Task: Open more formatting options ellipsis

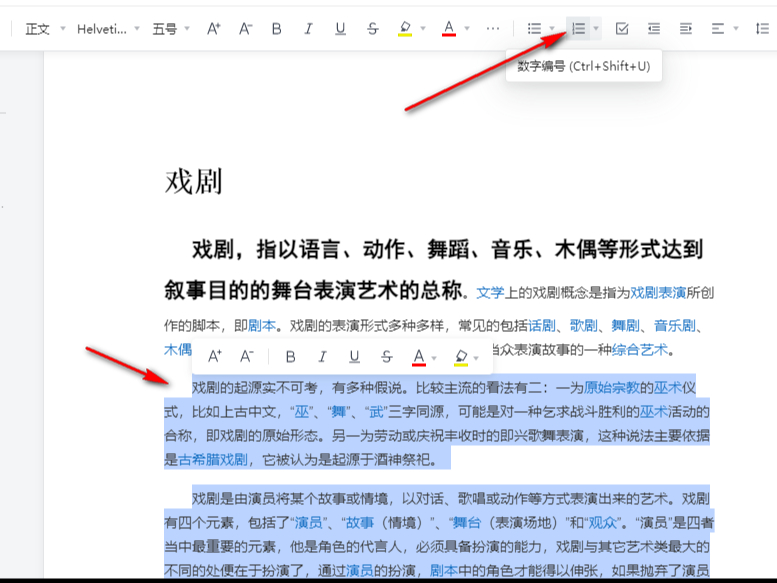Action: (493, 29)
